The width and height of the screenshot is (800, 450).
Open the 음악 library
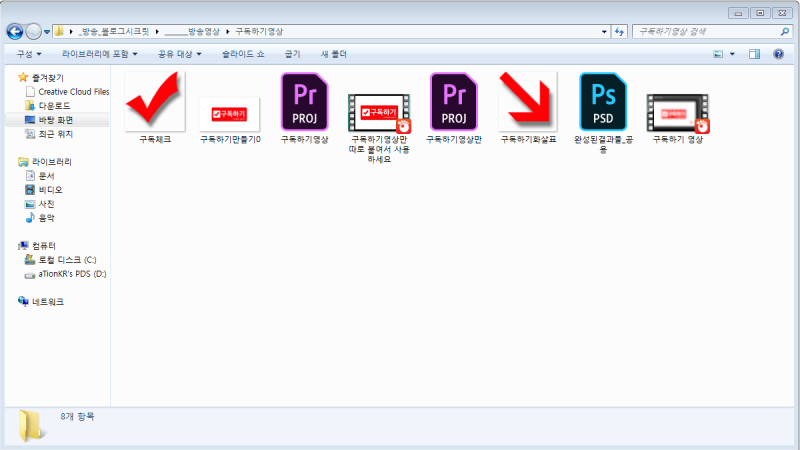pyautogui.click(x=40, y=218)
